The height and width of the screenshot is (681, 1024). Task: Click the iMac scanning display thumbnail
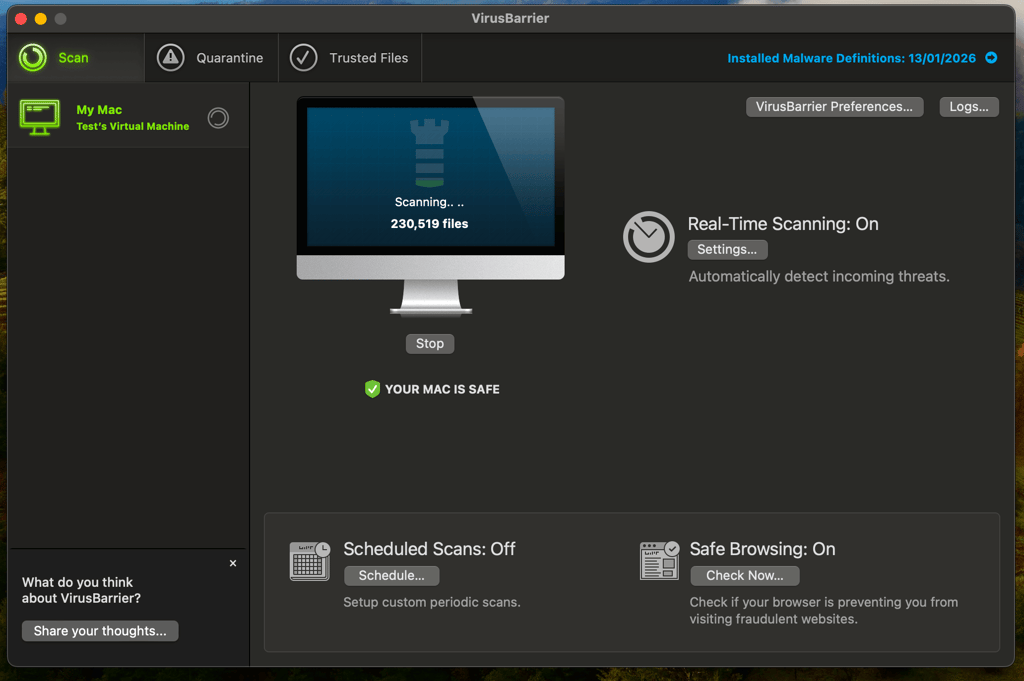point(430,206)
